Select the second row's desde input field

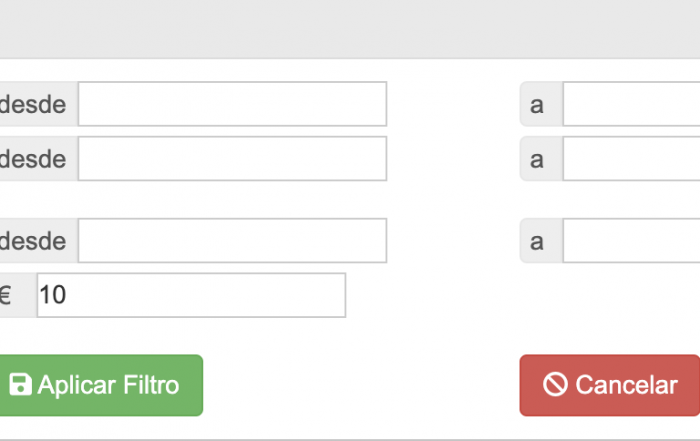232,159
